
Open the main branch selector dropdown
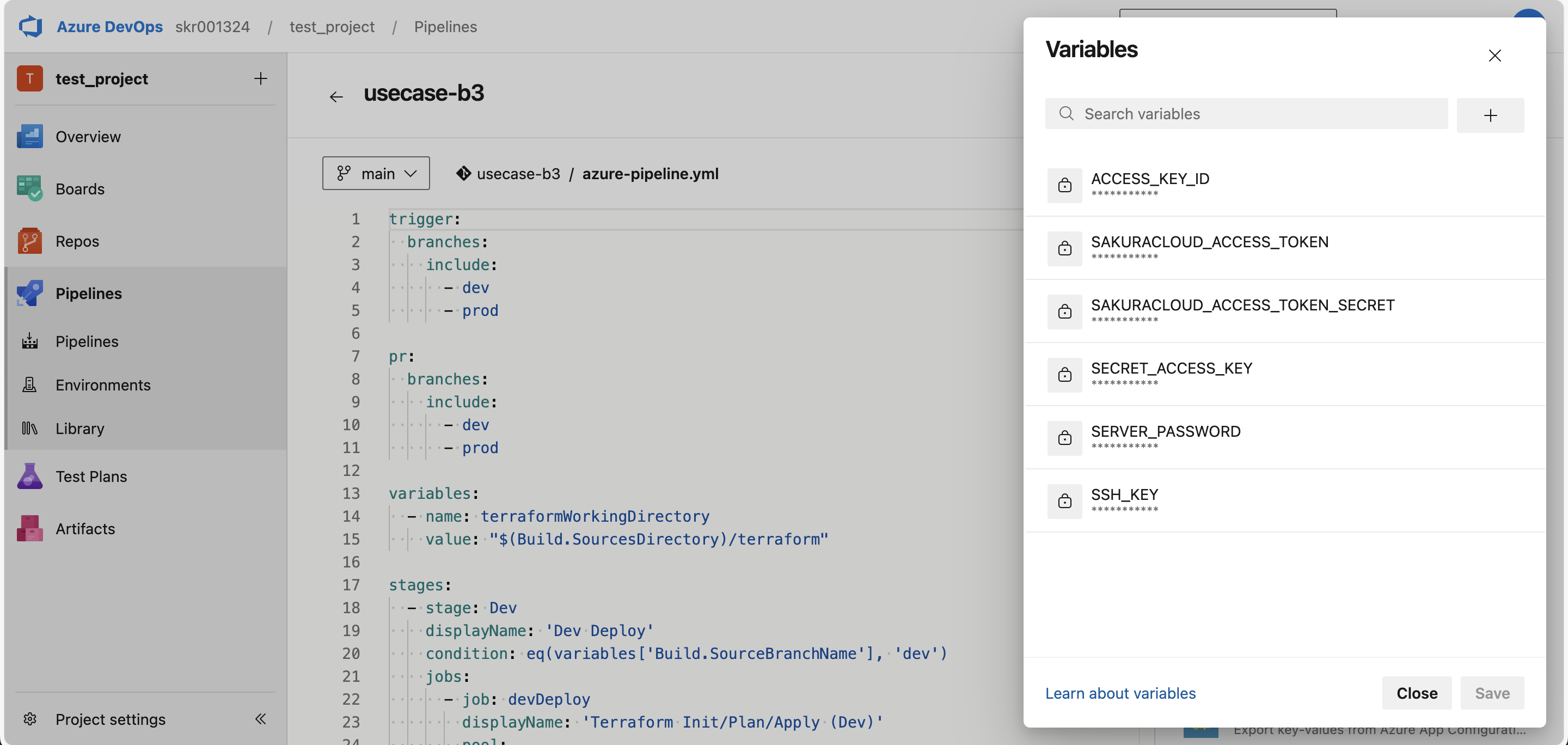pos(376,173)
